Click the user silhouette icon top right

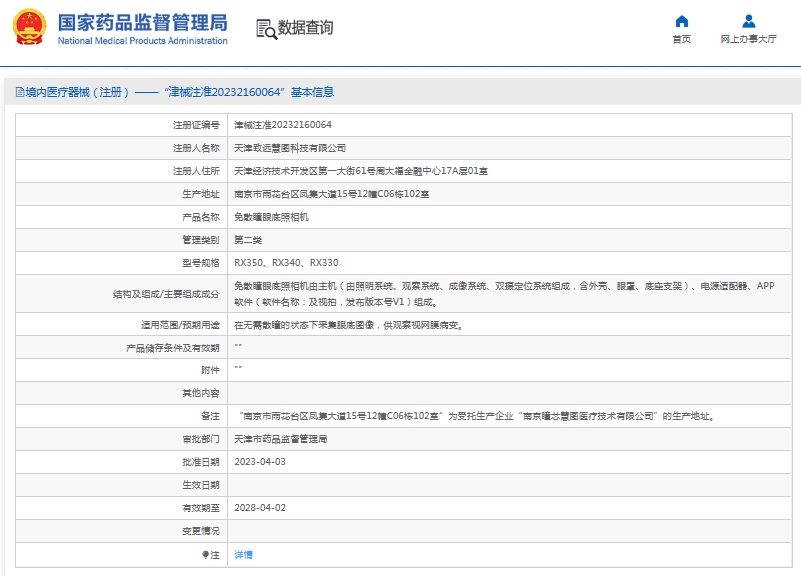click(748, 22)
